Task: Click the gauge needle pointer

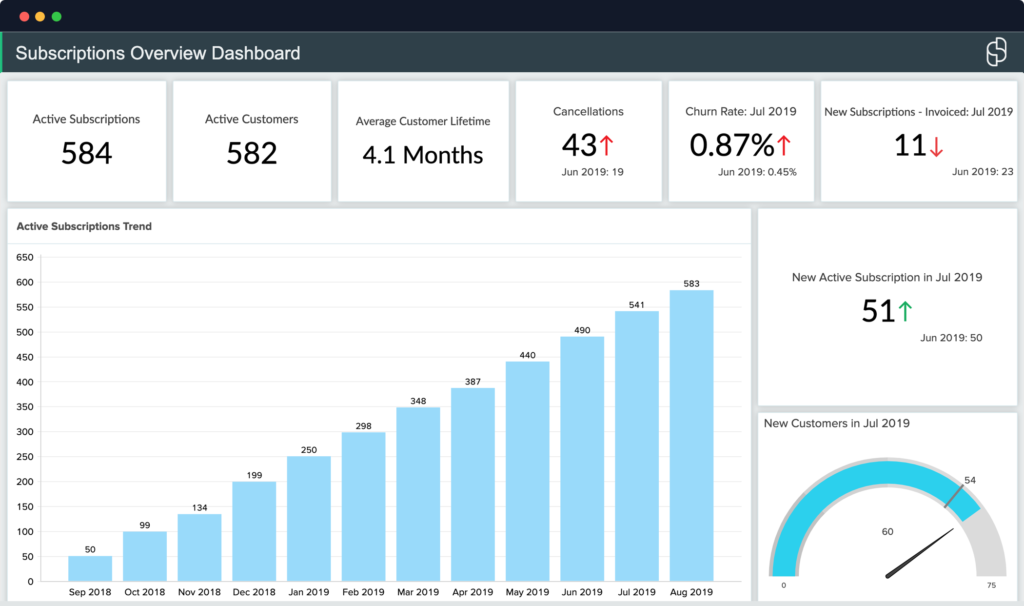Action: tap(920, 553)
